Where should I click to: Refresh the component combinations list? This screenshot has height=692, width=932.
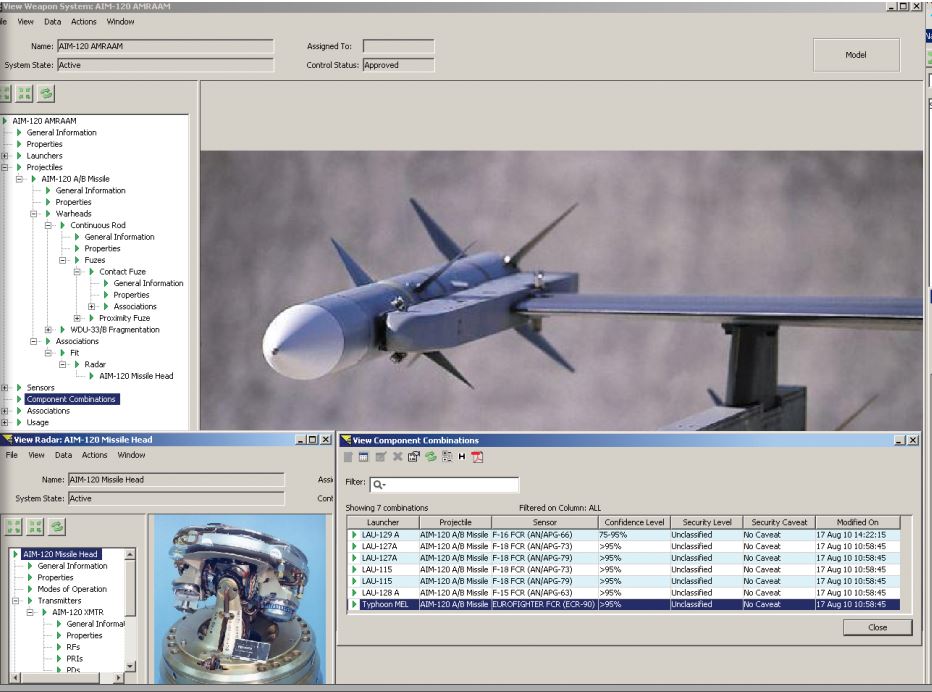pyautogui.click(x=429, y=456)
